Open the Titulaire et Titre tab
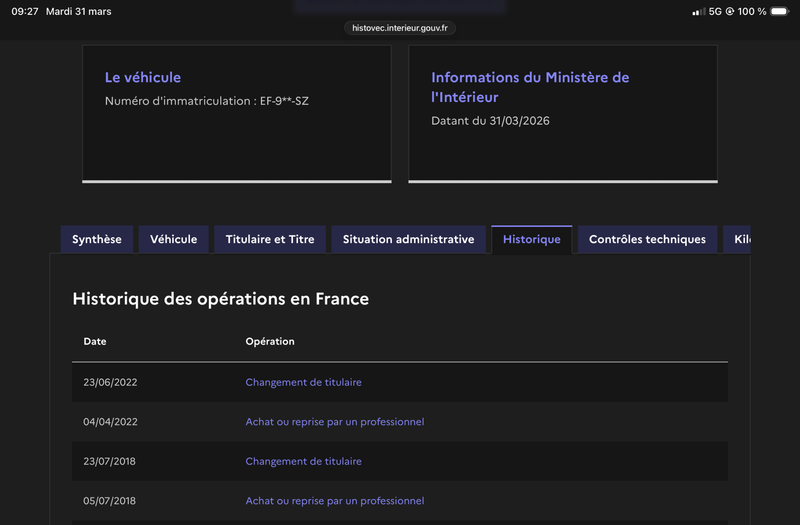This screenshot has height=525, width=800. 270,239
